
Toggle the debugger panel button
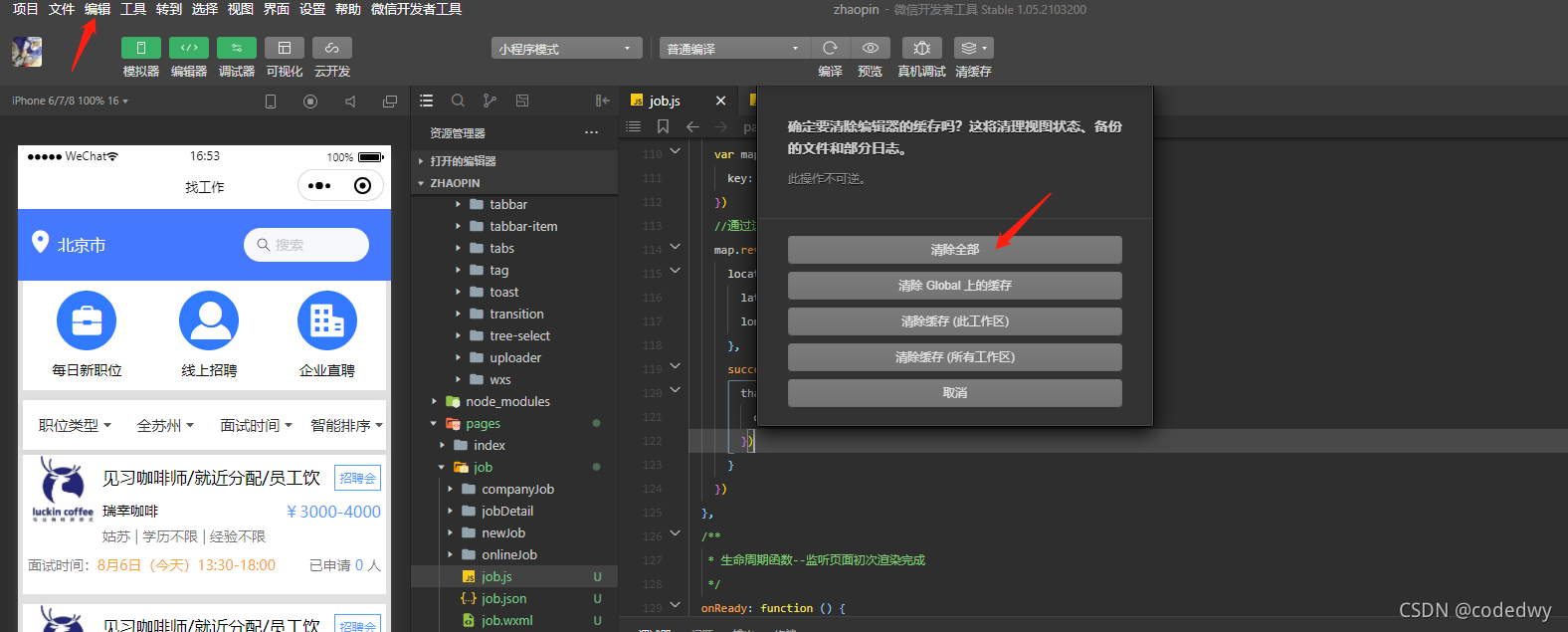point(237,48)
